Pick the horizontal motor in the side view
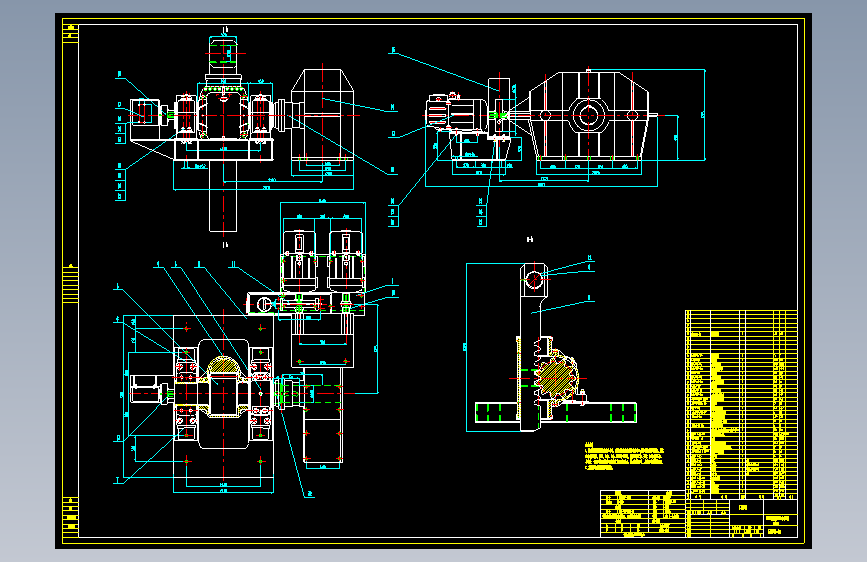 [x=456, y=113]
